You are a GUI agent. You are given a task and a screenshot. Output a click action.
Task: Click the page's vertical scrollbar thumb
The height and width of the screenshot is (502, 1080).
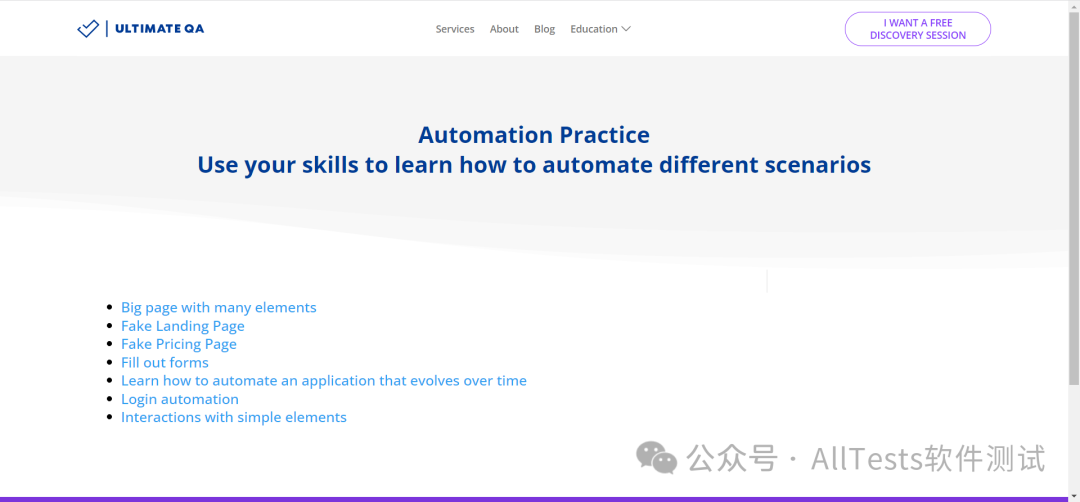[1074, 198]
